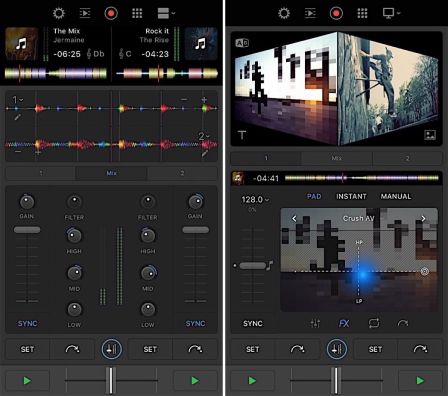Image resolution: width=448 pixels, height=396 pixels.
Task: Open EQ sliders icon in FX panel
Action: click(315, 323)
